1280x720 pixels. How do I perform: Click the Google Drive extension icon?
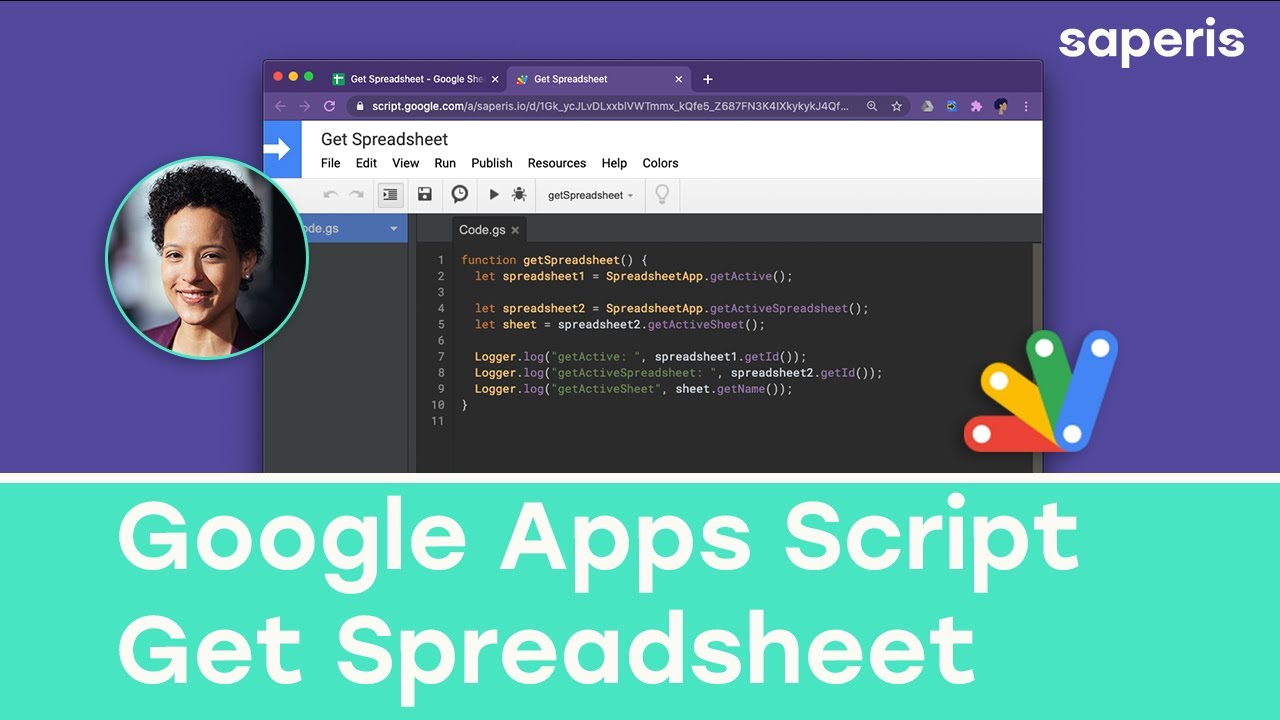click(x=928, y=106)
